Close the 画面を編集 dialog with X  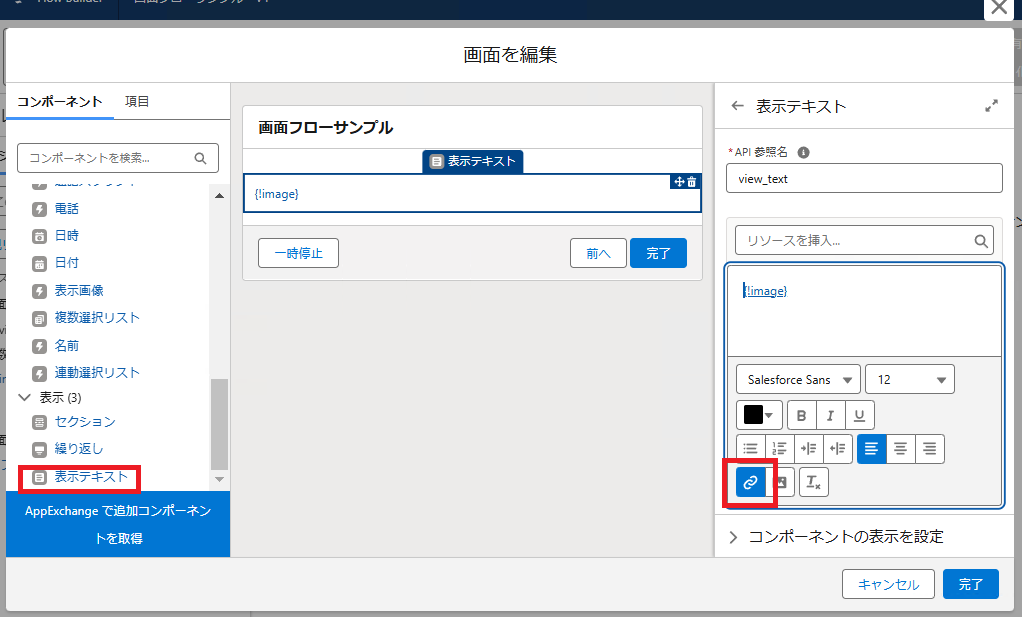pos(999,8)
